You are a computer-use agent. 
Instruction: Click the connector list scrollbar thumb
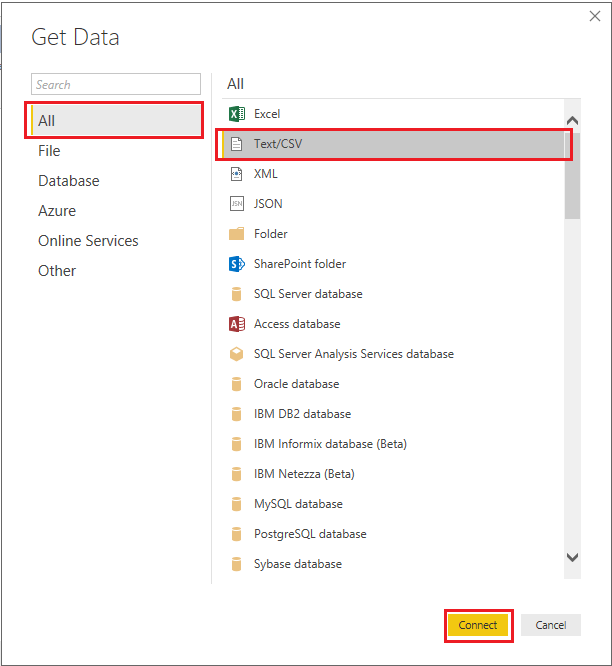(x=572, y=175)
